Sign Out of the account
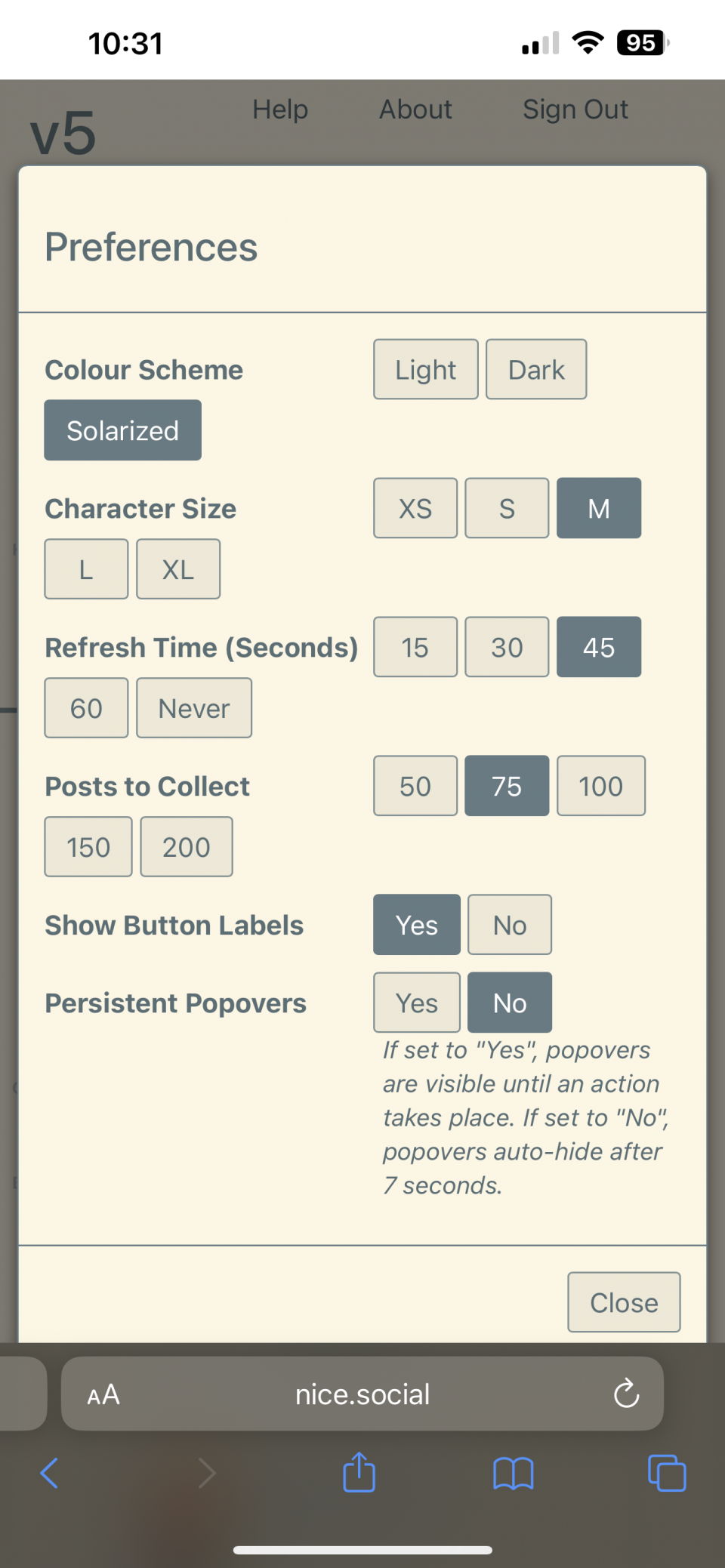725x1568 pixels. coord(575,109)
